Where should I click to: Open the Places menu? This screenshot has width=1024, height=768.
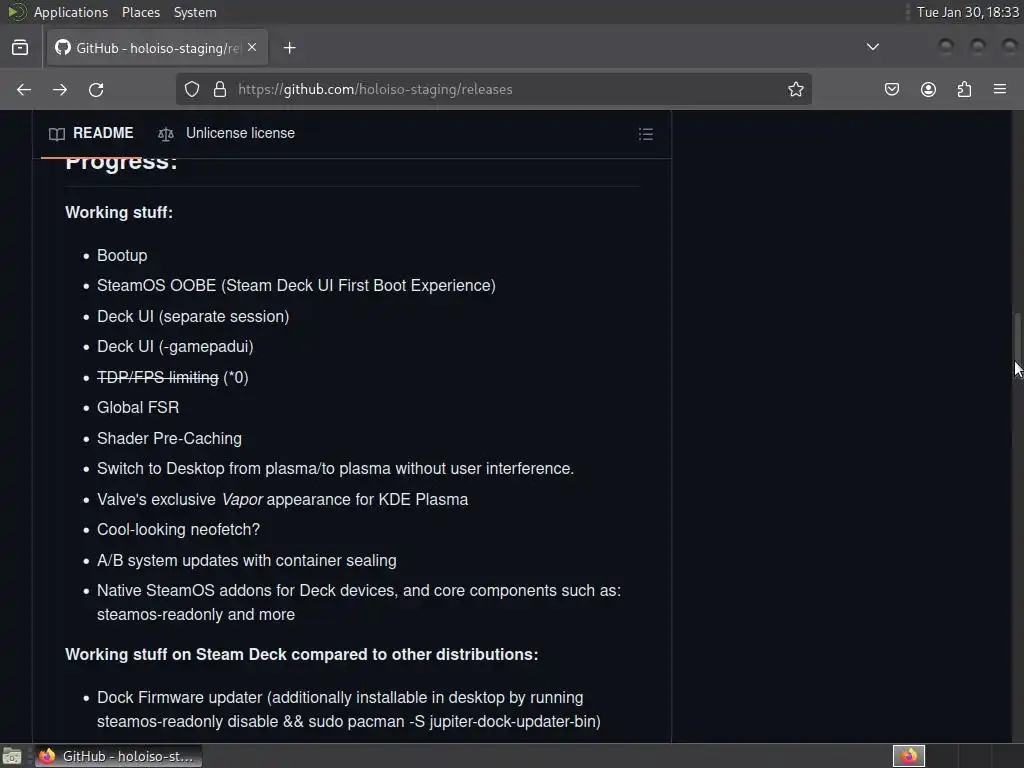[141, 12]
